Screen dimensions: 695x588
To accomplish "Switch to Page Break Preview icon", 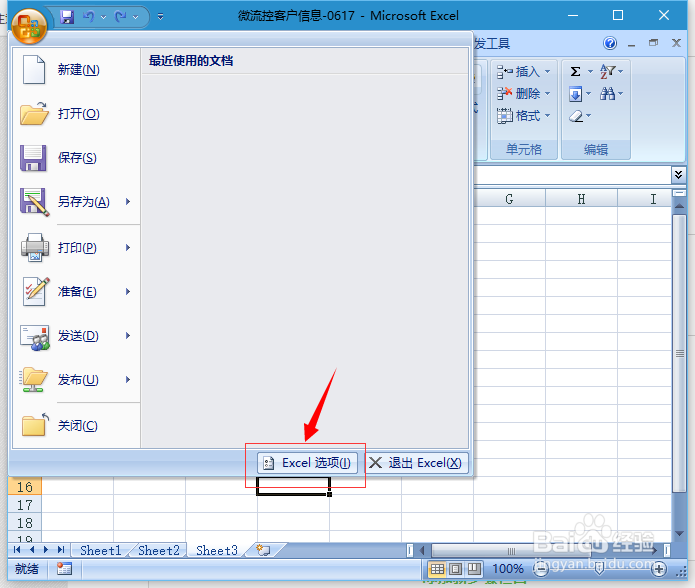I will click(x=474, y=569).
